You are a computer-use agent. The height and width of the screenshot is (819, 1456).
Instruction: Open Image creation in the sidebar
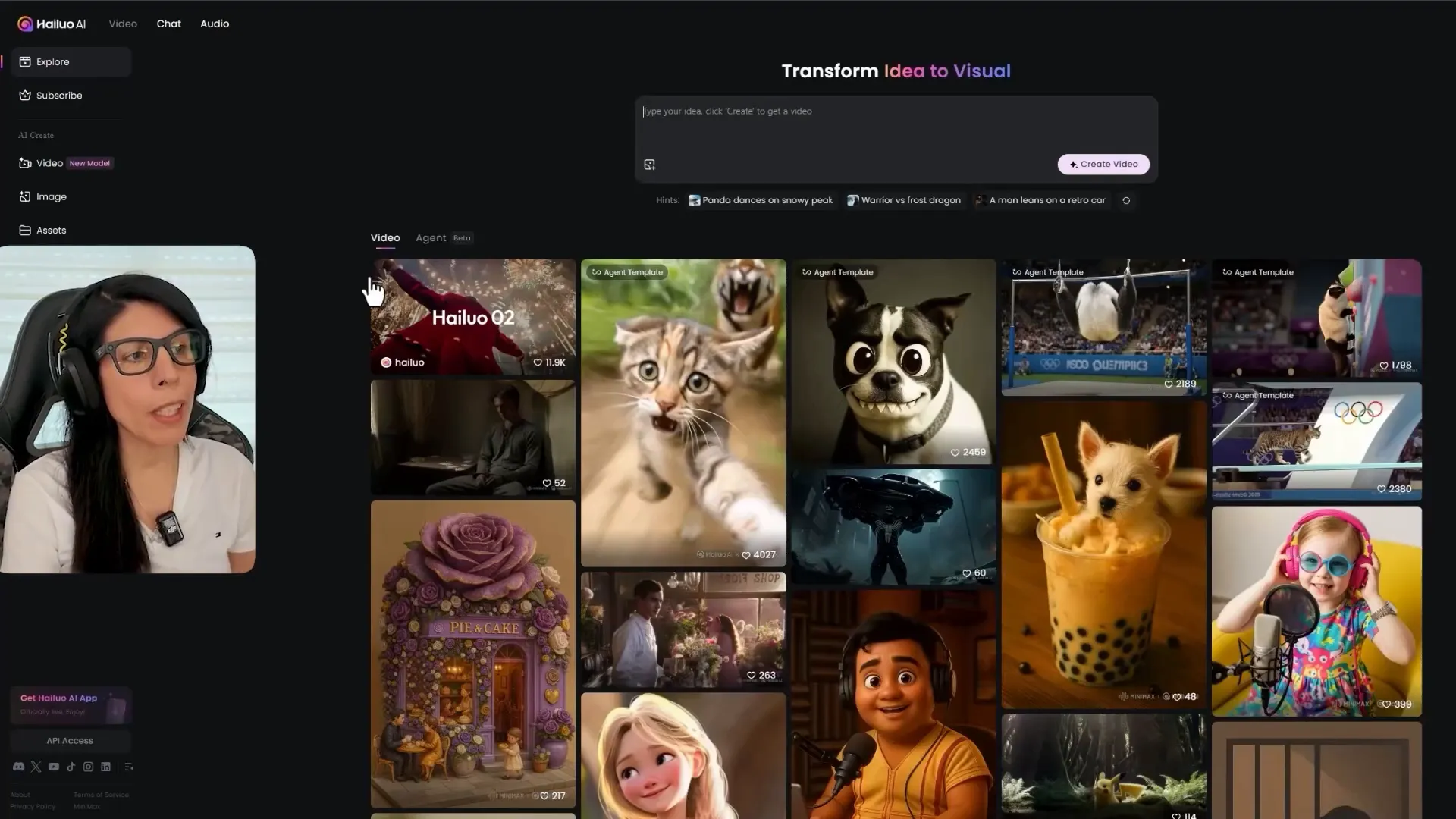pyautogui.click(x=71, y=196)
